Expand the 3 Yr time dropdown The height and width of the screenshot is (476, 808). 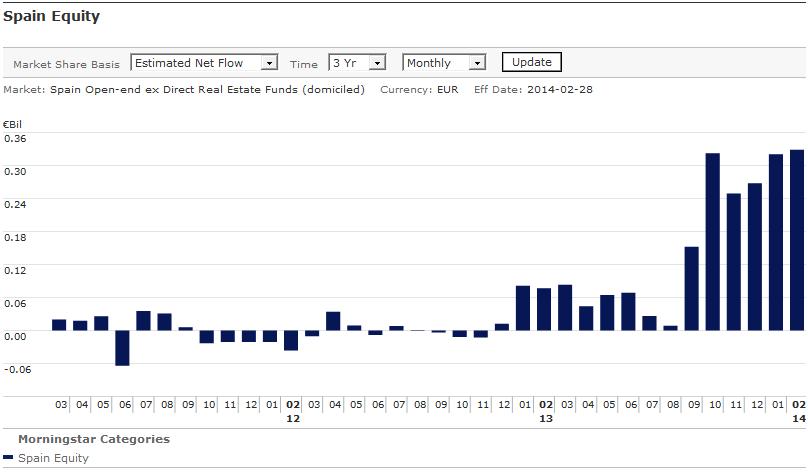357,63
